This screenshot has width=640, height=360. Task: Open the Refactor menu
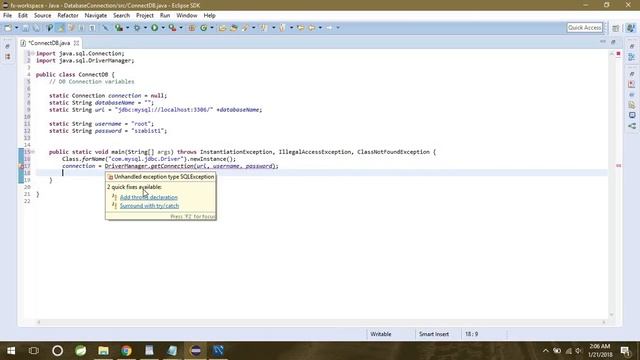coord(68,16)
